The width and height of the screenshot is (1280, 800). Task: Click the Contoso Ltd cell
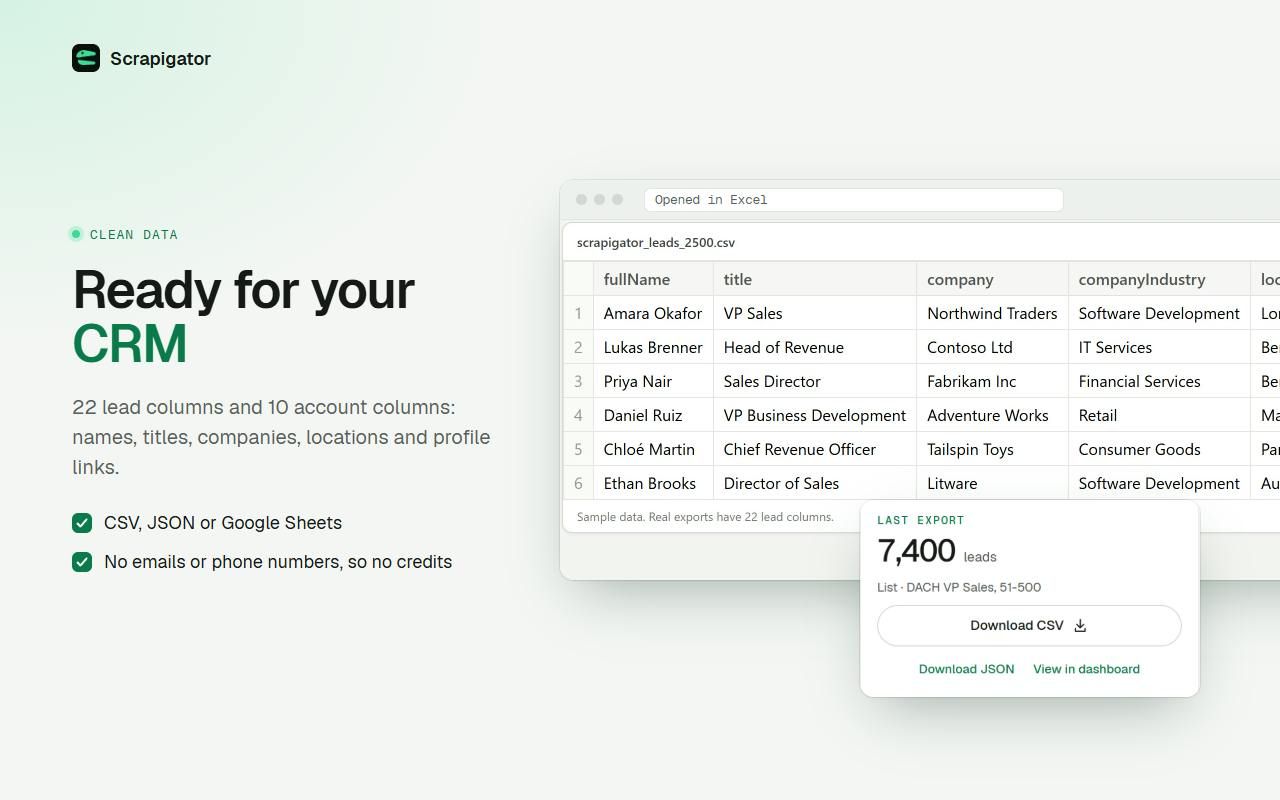point(992,347)
